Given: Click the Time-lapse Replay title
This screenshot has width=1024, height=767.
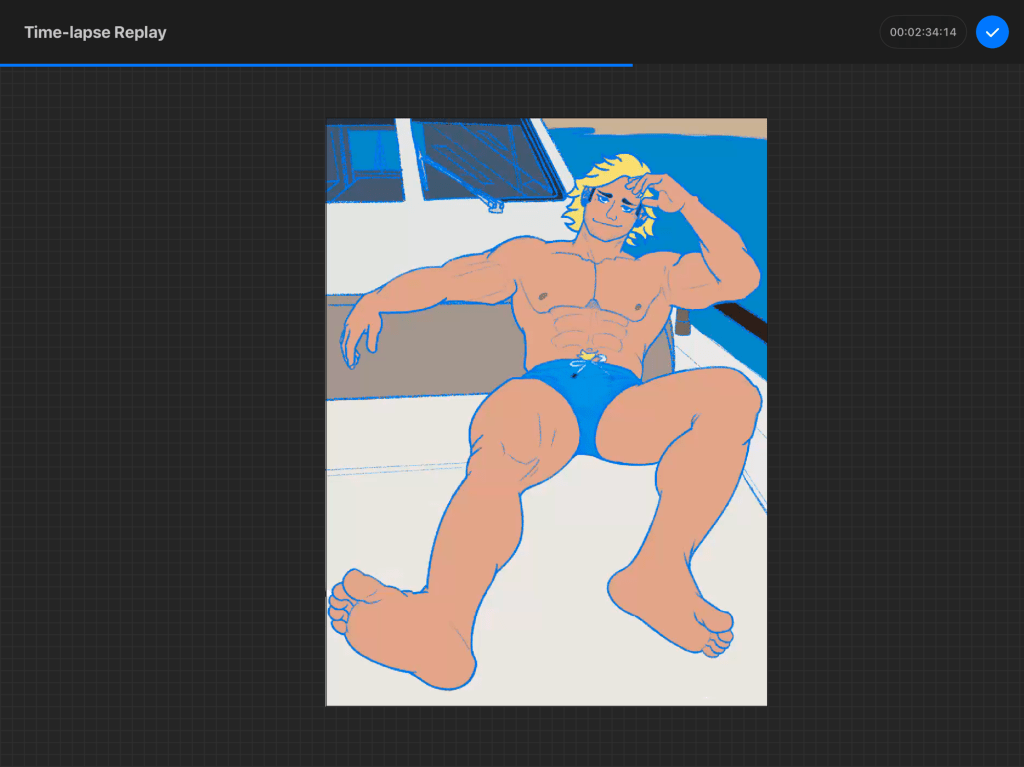Looking at the screenshot, I should tap(95, 32).
